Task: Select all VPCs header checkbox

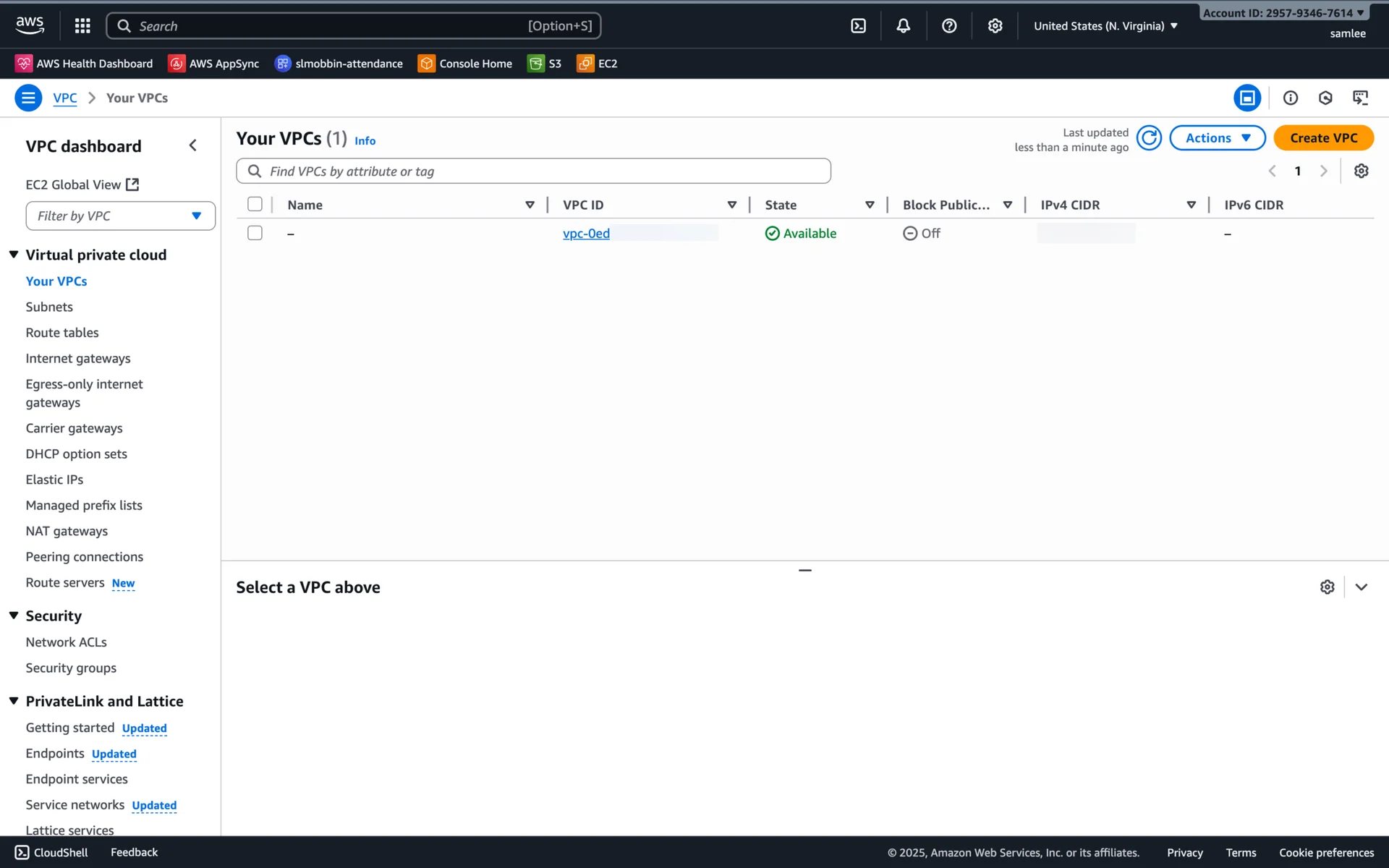Action: point(255,204)
